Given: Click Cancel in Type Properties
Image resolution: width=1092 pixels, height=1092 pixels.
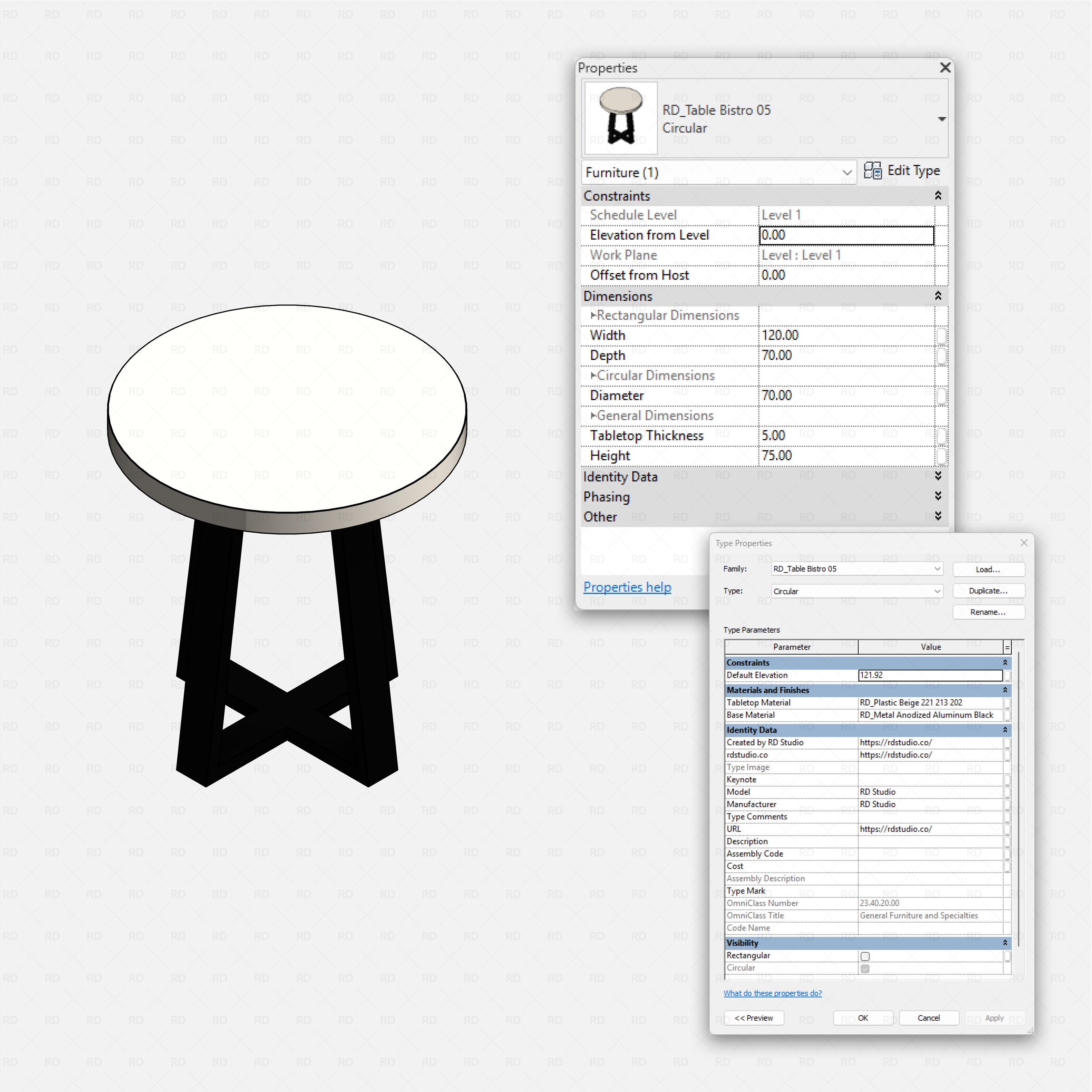Looking at the screenshot, I should [929, 1018].
